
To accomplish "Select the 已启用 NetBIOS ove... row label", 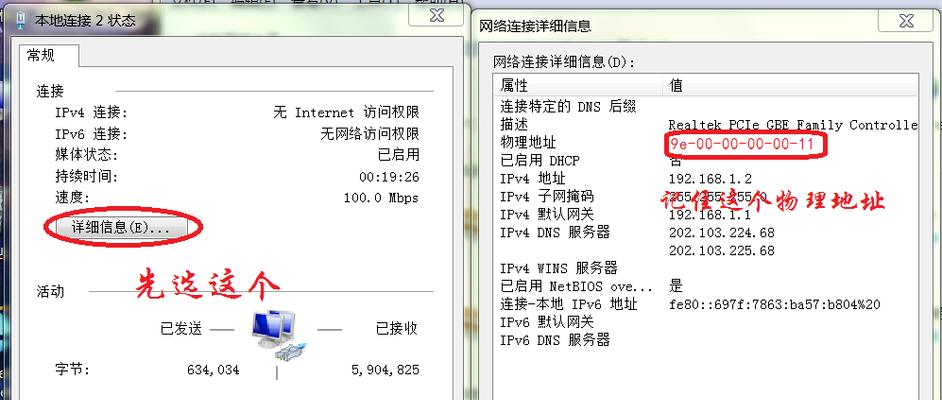I will (576, 286).
